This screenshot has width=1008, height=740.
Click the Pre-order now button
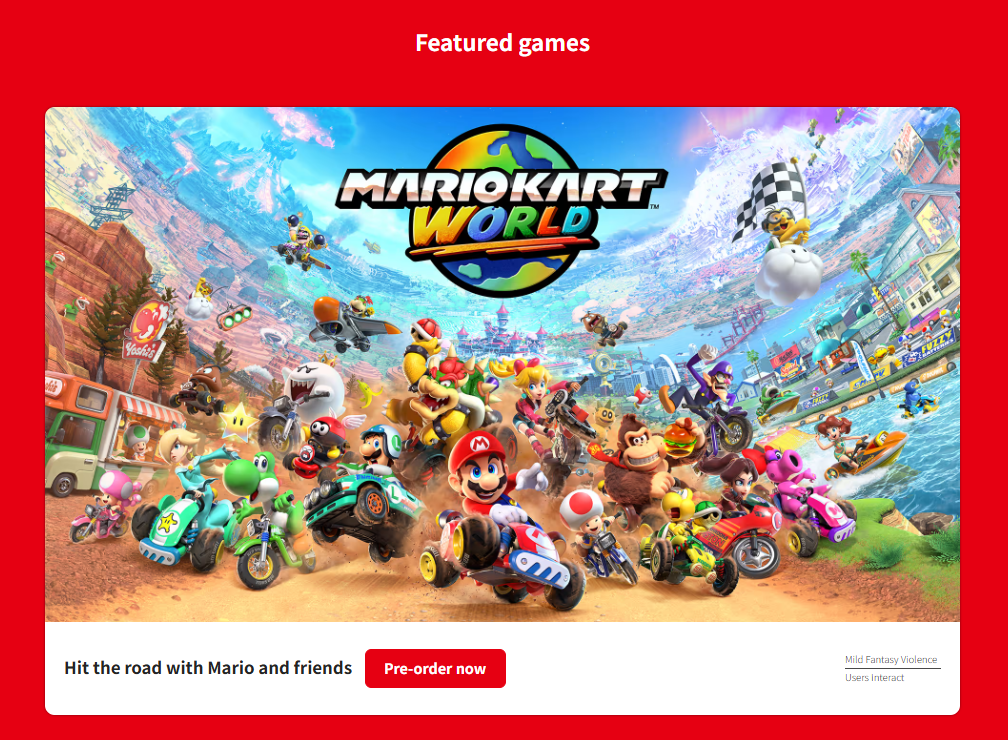(x=435, y=668)
